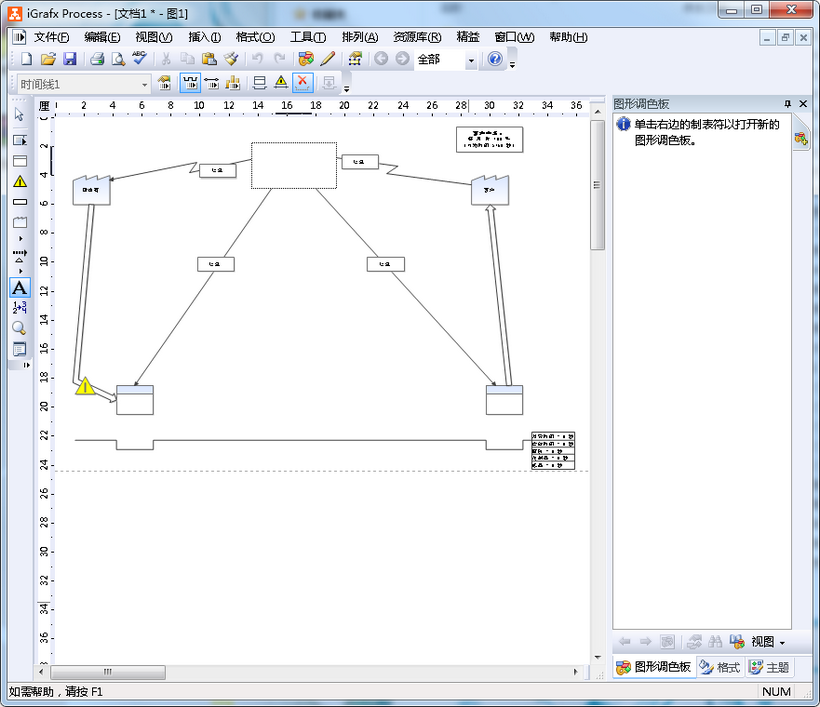Select the left factory shape on canvas
Viewport: 820px width, 707px height.
coord(92,190)
